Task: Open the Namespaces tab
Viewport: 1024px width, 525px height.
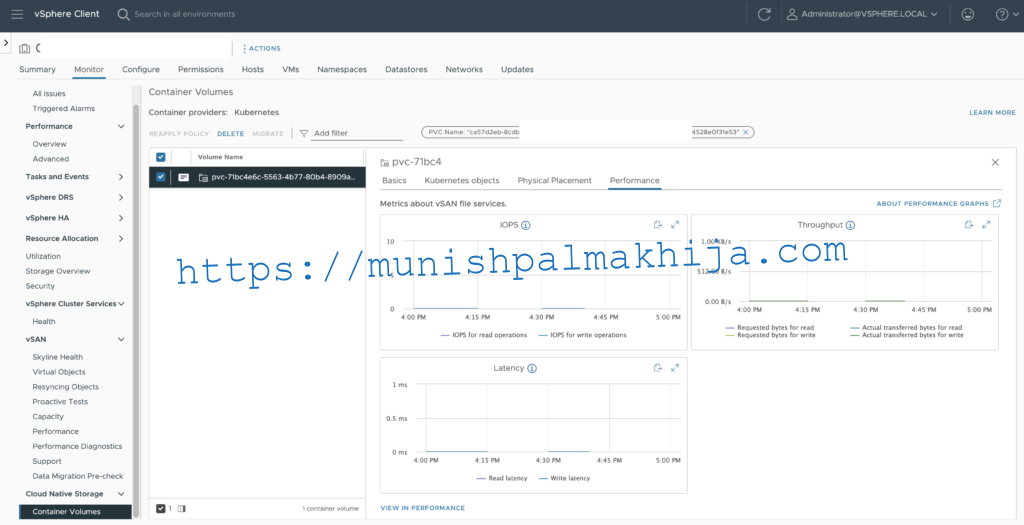Action: pos(342,69)
